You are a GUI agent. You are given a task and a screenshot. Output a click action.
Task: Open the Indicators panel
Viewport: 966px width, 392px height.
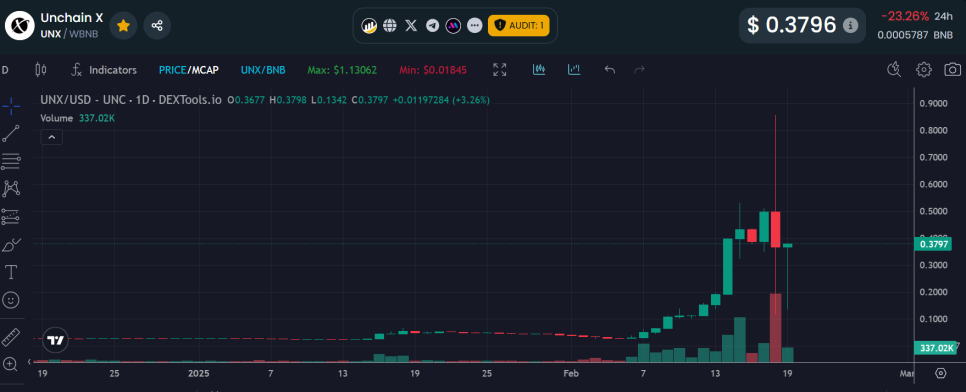pos(104,70)
